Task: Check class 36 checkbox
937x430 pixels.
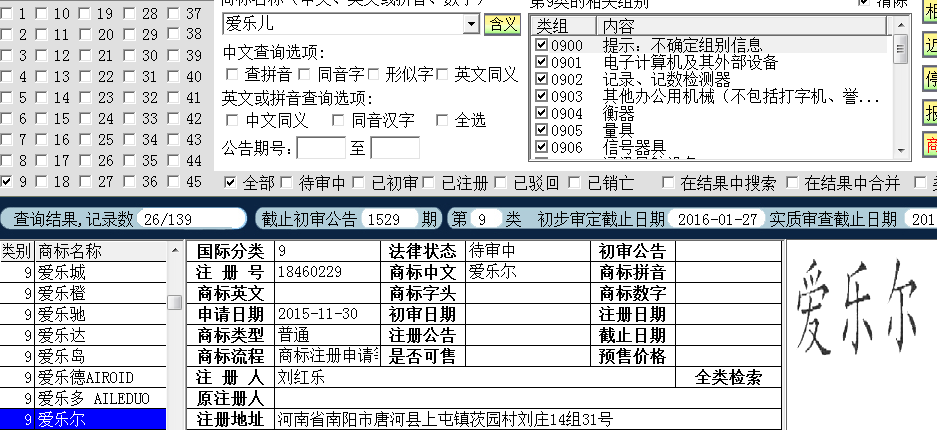Action: tap(130, 181)
